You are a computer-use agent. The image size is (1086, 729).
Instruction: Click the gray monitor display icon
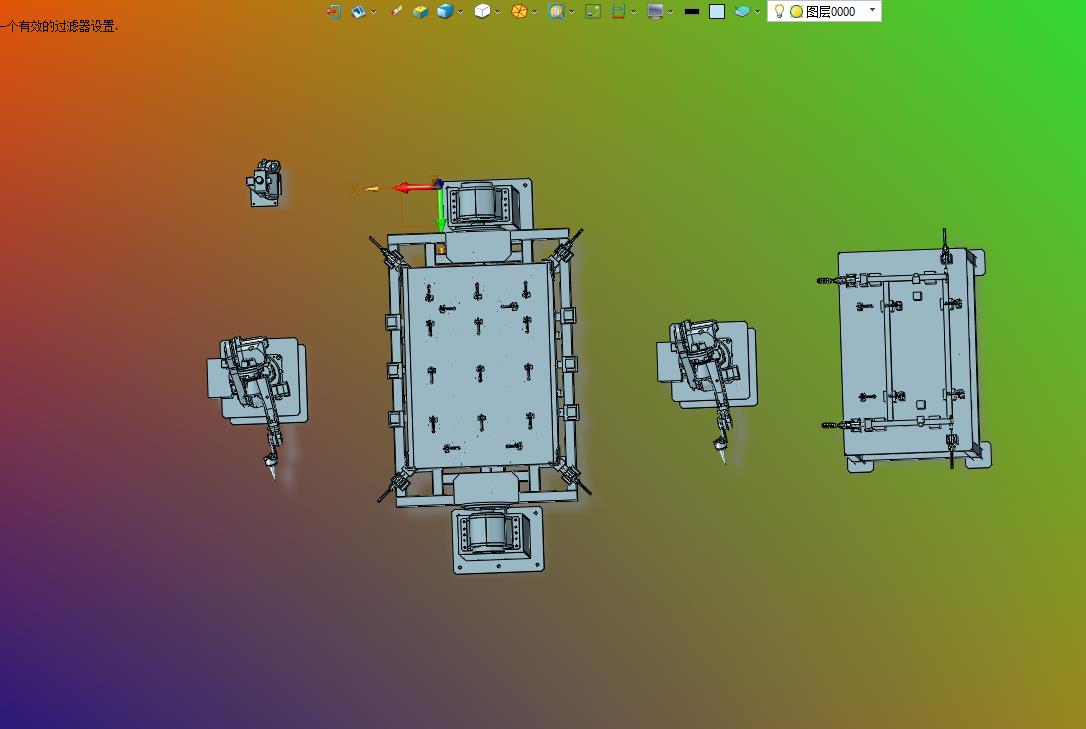655,11
